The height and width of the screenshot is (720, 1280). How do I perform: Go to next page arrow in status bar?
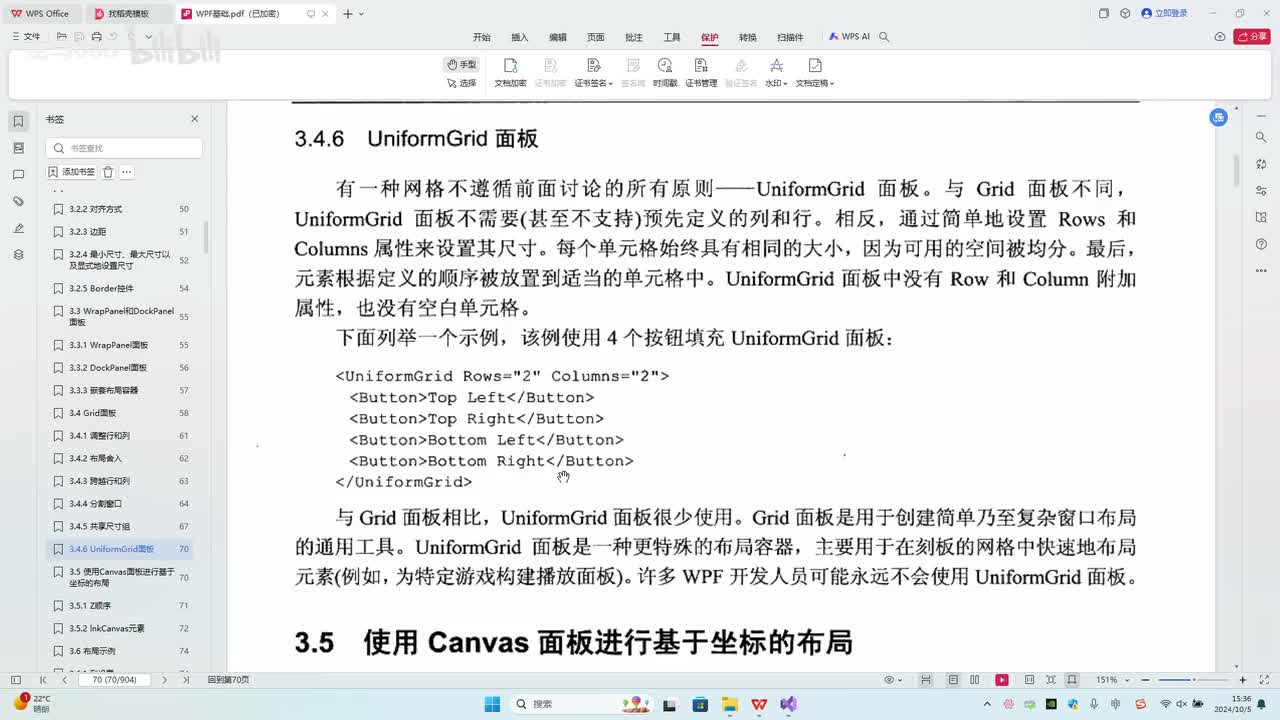pyautogui.click(x=167, y=680)
